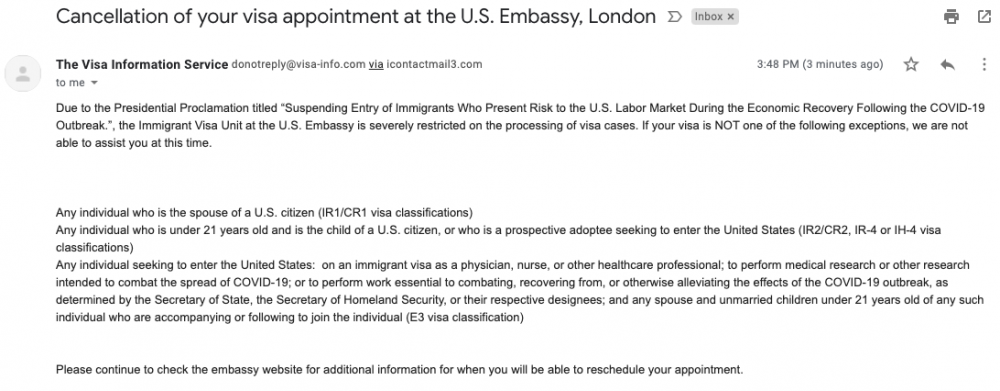Screen dimensions: 1000x391
Task: Click donotreply@visa-info.com address
Action: tap(298, 64)
